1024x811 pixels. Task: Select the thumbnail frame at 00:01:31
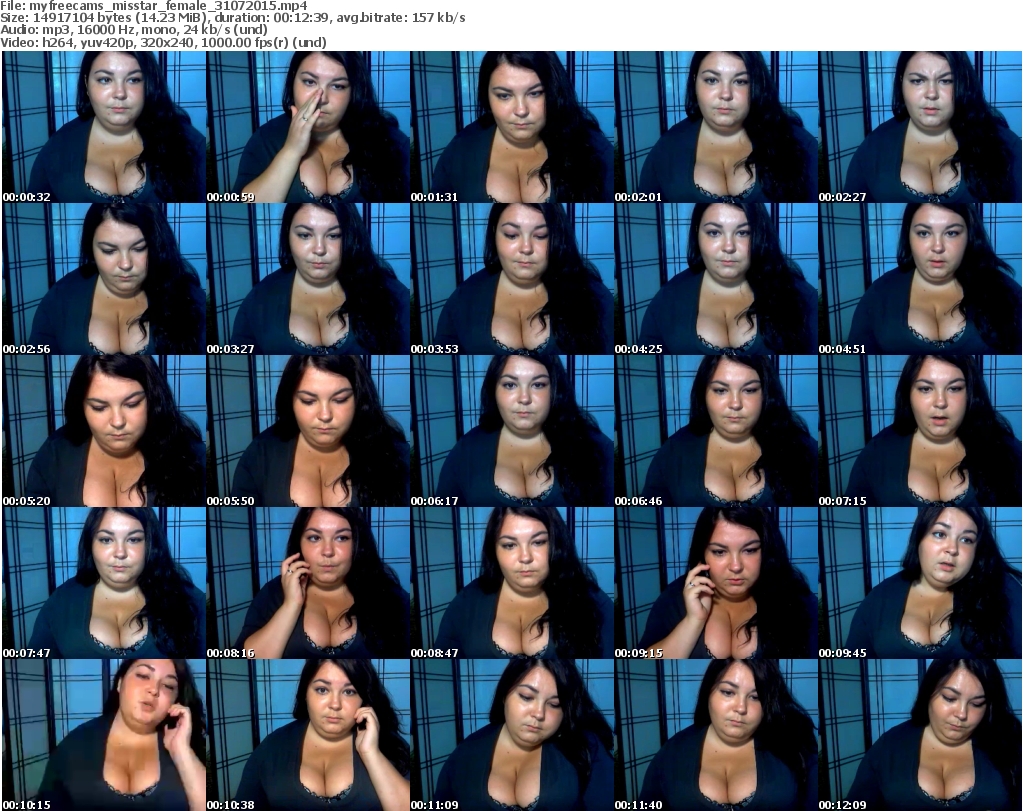pyautogui.click(x=512, y=127)
